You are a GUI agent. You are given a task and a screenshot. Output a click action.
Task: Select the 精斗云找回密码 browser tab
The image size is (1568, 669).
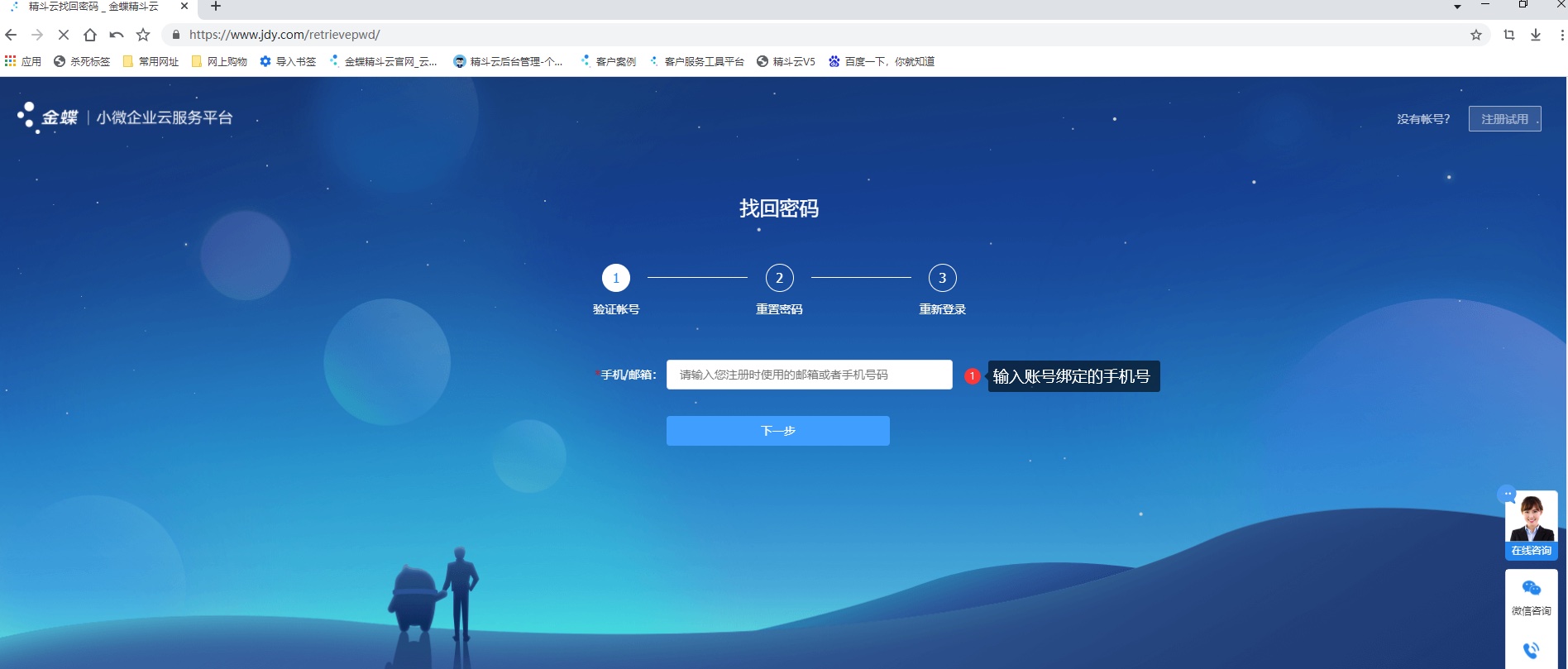pos(99,7)
